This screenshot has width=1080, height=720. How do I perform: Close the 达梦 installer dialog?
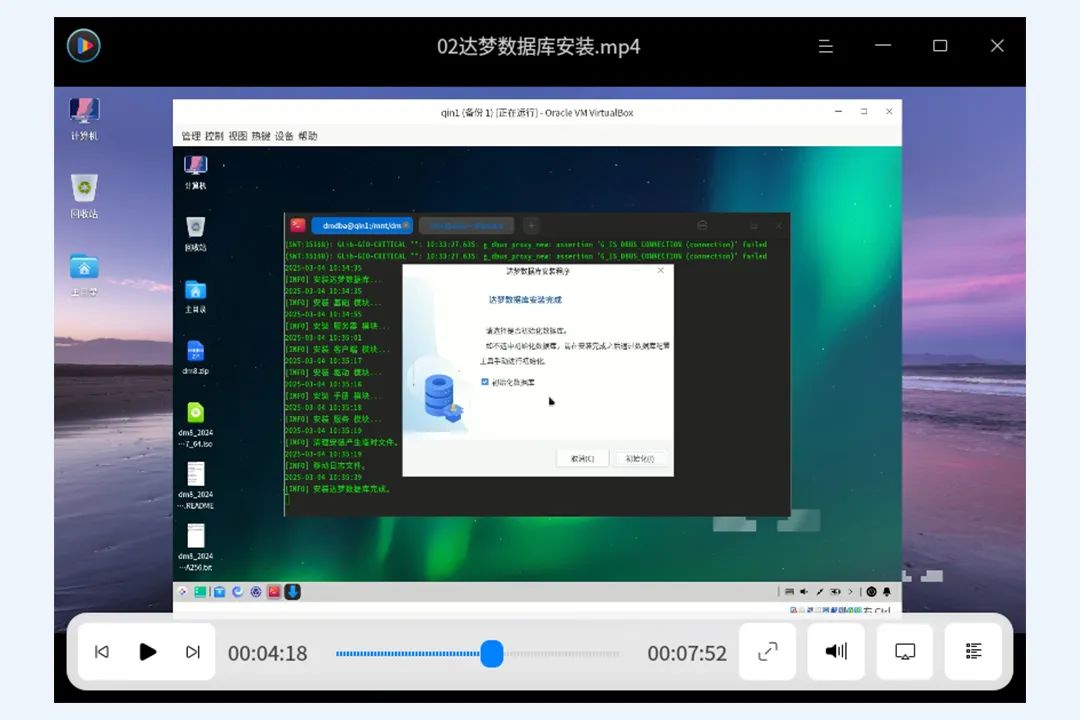(661, 271)
